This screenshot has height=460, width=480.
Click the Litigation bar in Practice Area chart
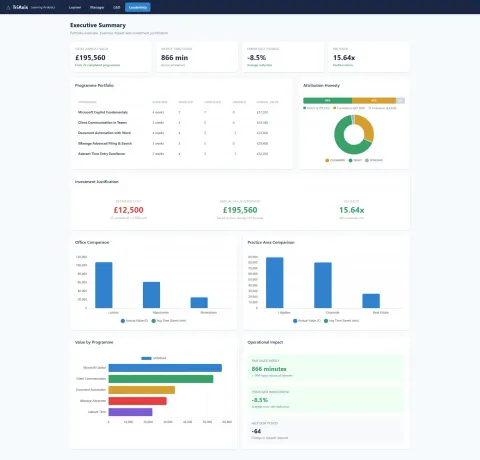(x=275, y=283)
